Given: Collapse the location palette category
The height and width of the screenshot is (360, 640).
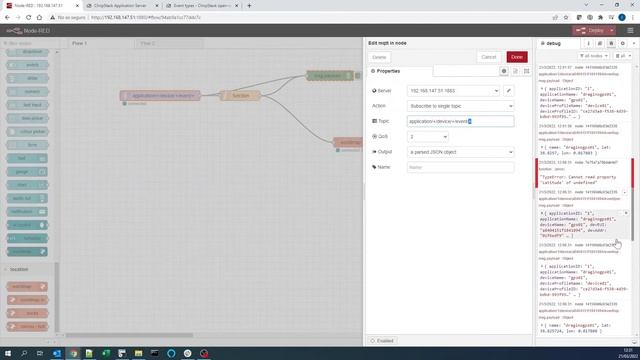Looking at the screenshot, I should tap(19, 269).
